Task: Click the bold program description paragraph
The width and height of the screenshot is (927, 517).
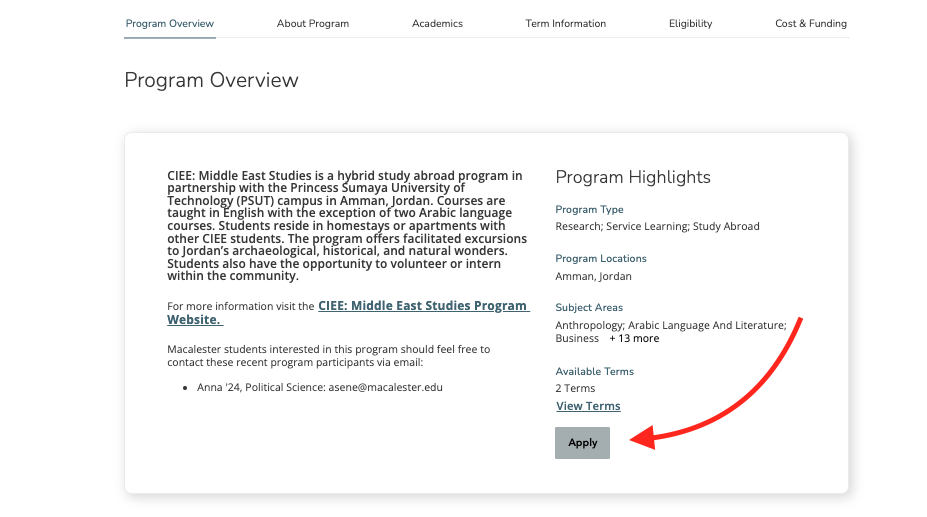Action: pos(345,225)
